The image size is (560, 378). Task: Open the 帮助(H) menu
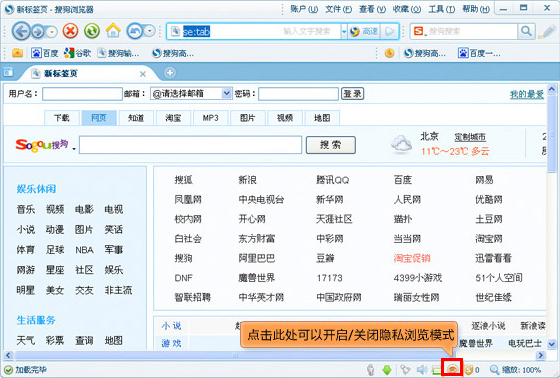[476, 9]
